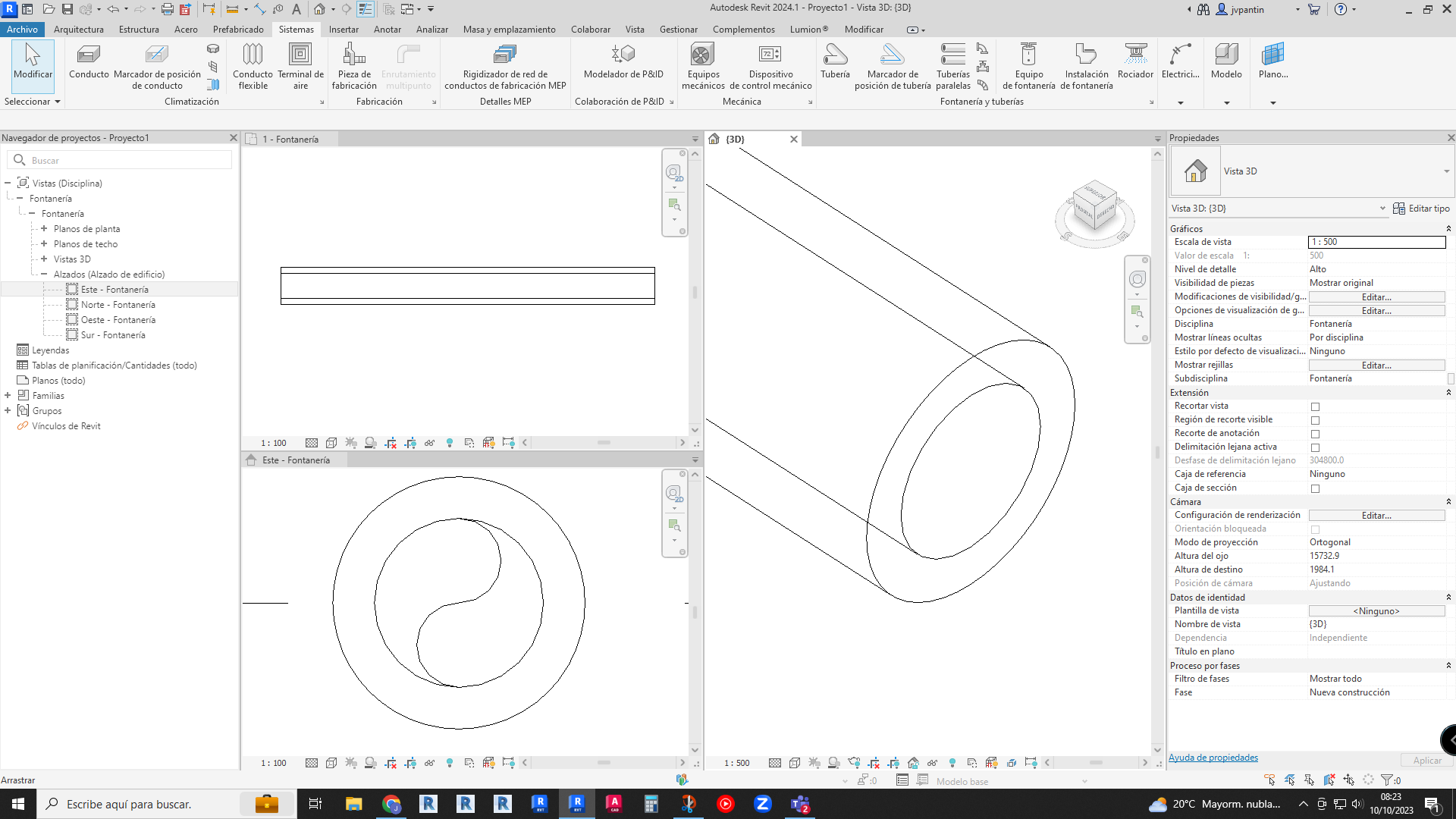The height and width of the screenshot is (819, 1456).
Task: Click Editar for Mostrar rejillas
Action: click(1376, 366)
